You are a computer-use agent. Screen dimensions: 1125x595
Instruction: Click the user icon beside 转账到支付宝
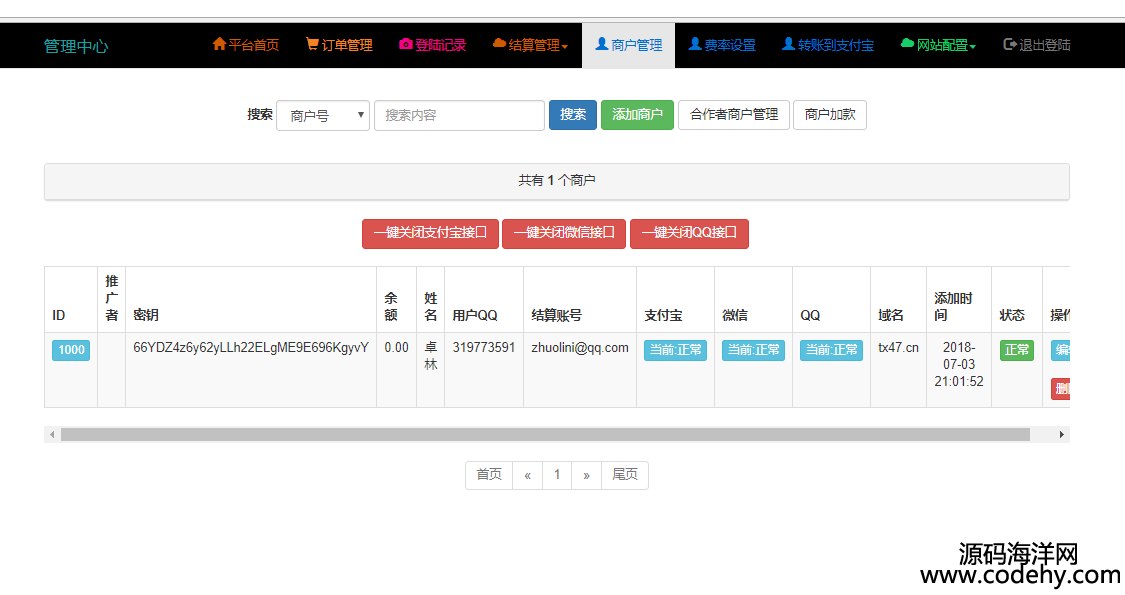click(788, 45)
